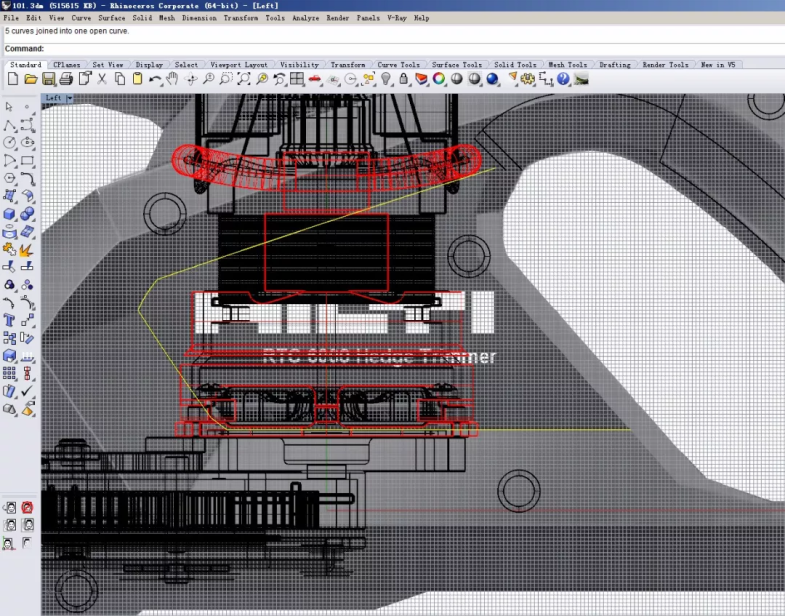
Task: Click the Save icon in Standard toolbar
Action: point(49,79)
